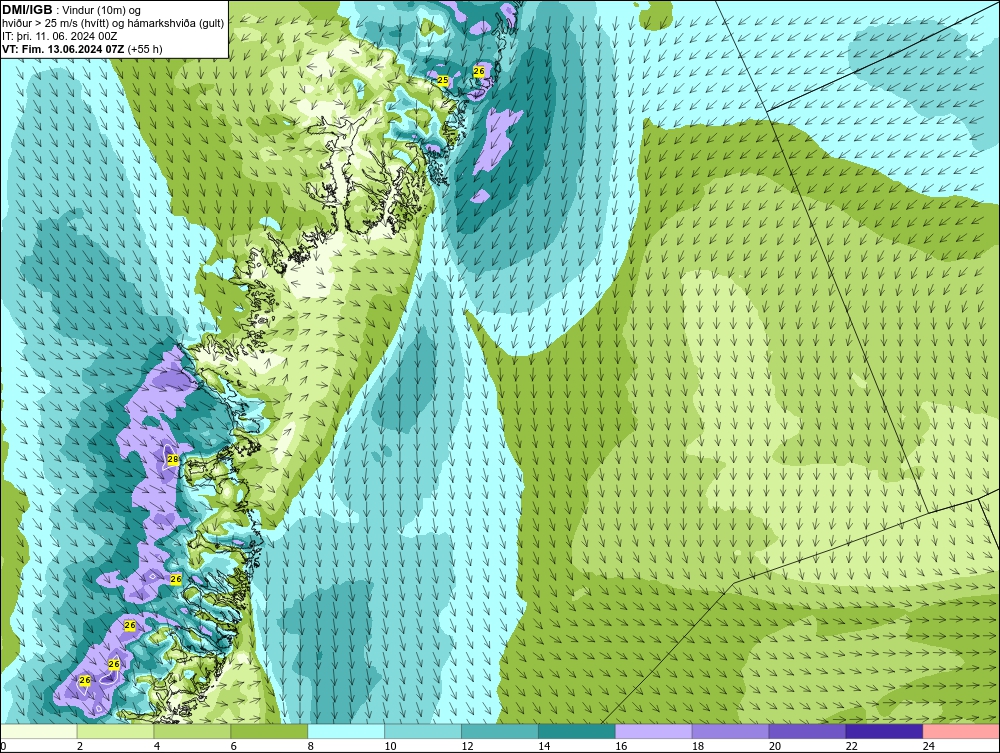Click the green 4–6 m/s legend swatch
Viewport: 1000px width, 753px height.
pos(192,731)
